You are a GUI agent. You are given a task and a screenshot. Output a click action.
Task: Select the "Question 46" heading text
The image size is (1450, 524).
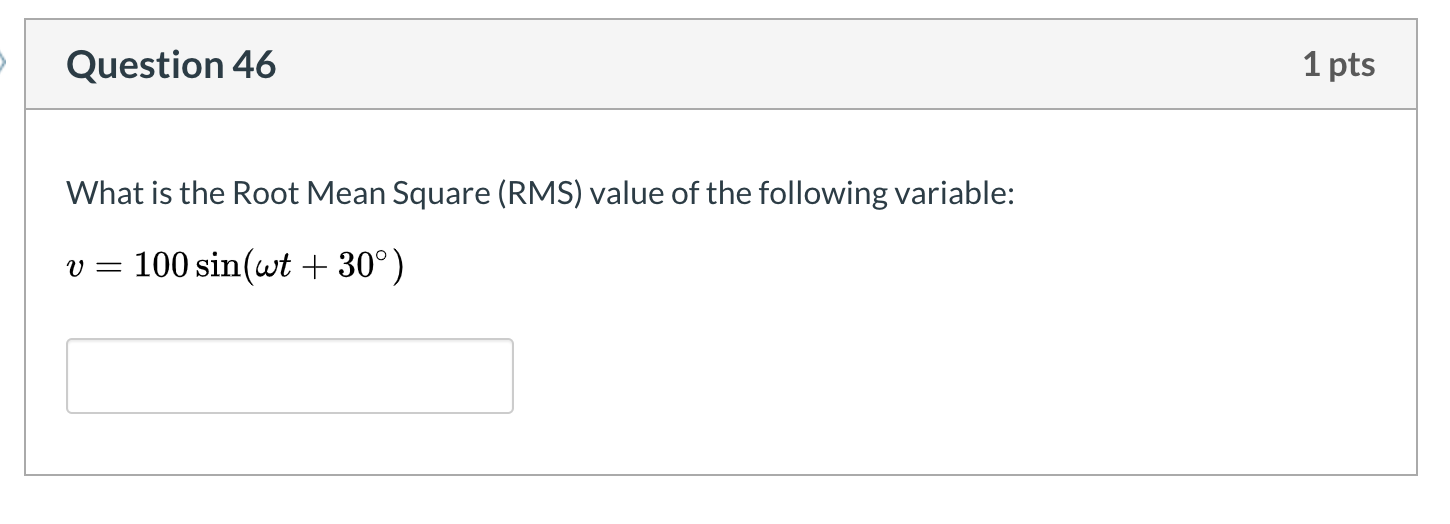click(171, 65)
